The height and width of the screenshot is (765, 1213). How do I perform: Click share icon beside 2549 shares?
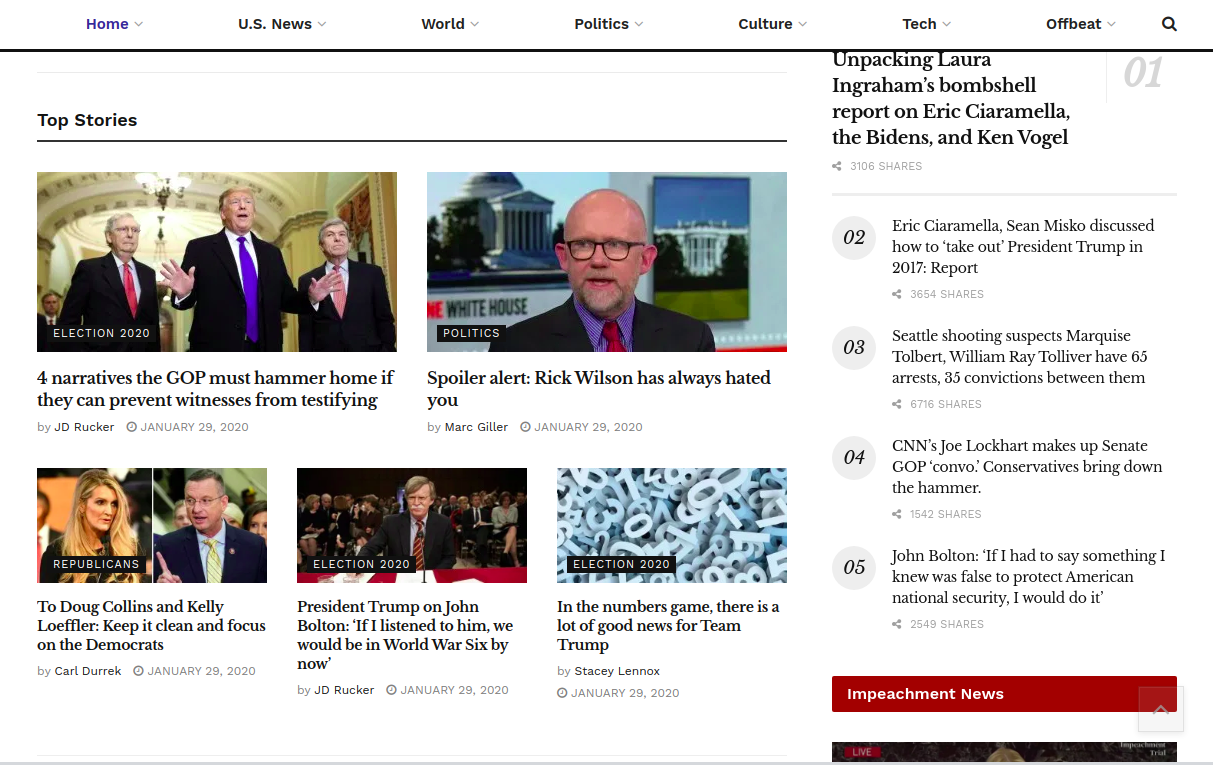[897, 625]
